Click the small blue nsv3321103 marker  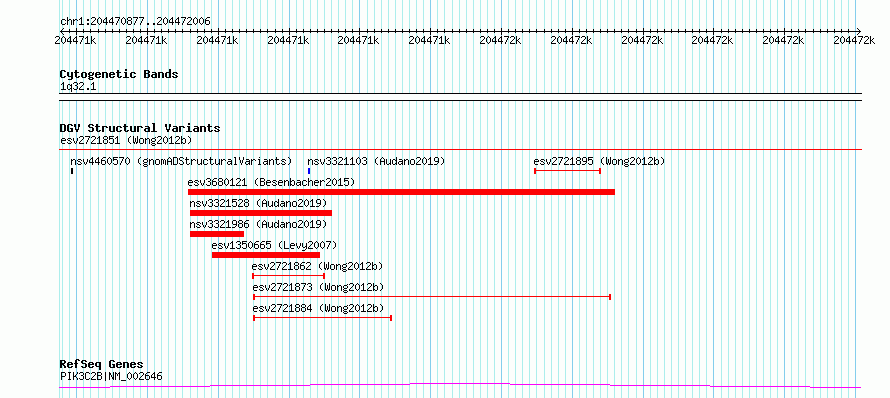pyautogui.click(x=309, y=171)
